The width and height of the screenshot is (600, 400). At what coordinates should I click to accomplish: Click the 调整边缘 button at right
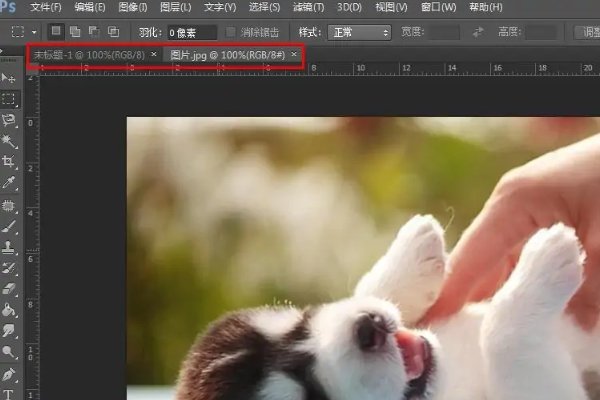(588, 32)
